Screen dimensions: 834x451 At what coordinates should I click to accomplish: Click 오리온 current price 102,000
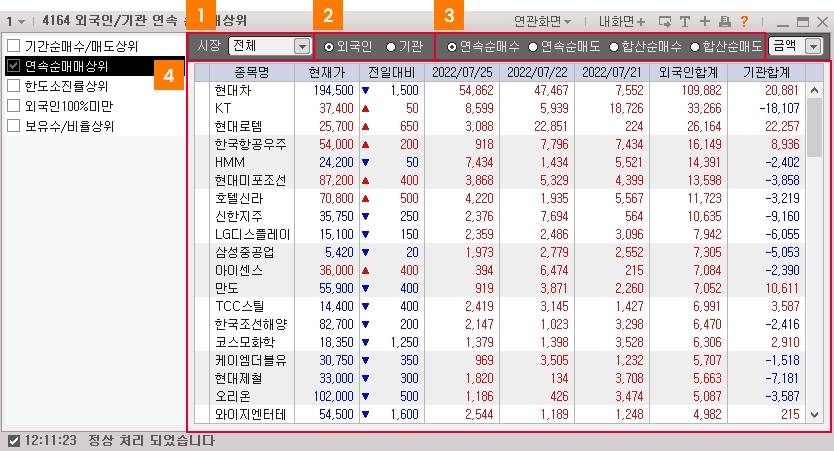tap(333, 397)
